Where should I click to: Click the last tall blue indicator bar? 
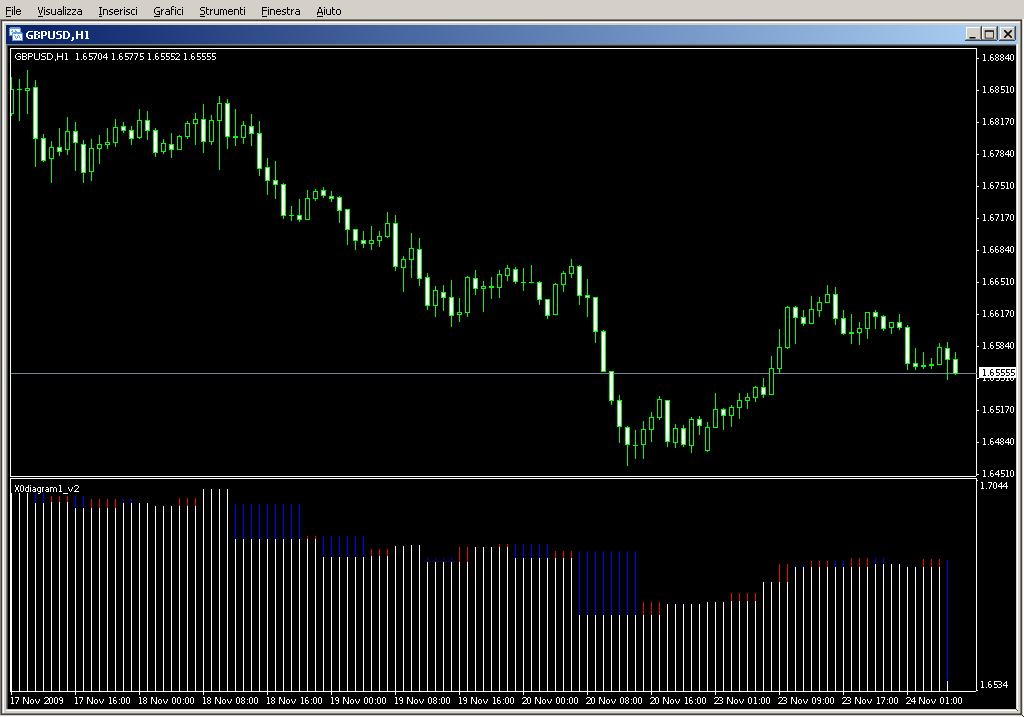[948, 620]
